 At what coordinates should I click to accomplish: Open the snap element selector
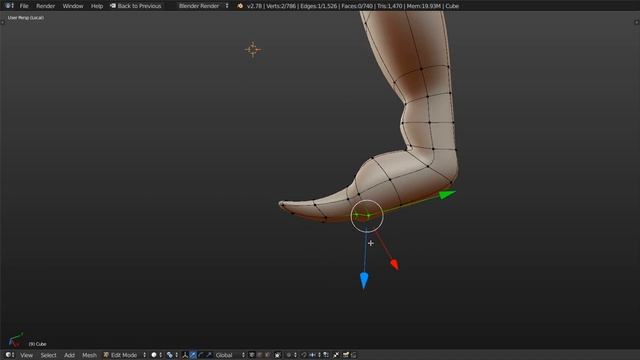click(x=315, y=355)
